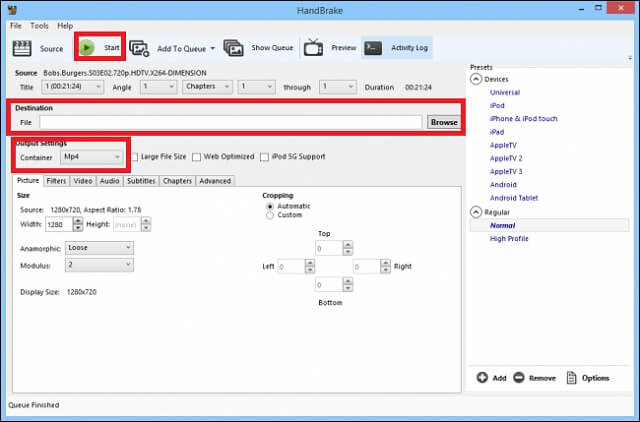Open the Help menu

coord(65,26)
